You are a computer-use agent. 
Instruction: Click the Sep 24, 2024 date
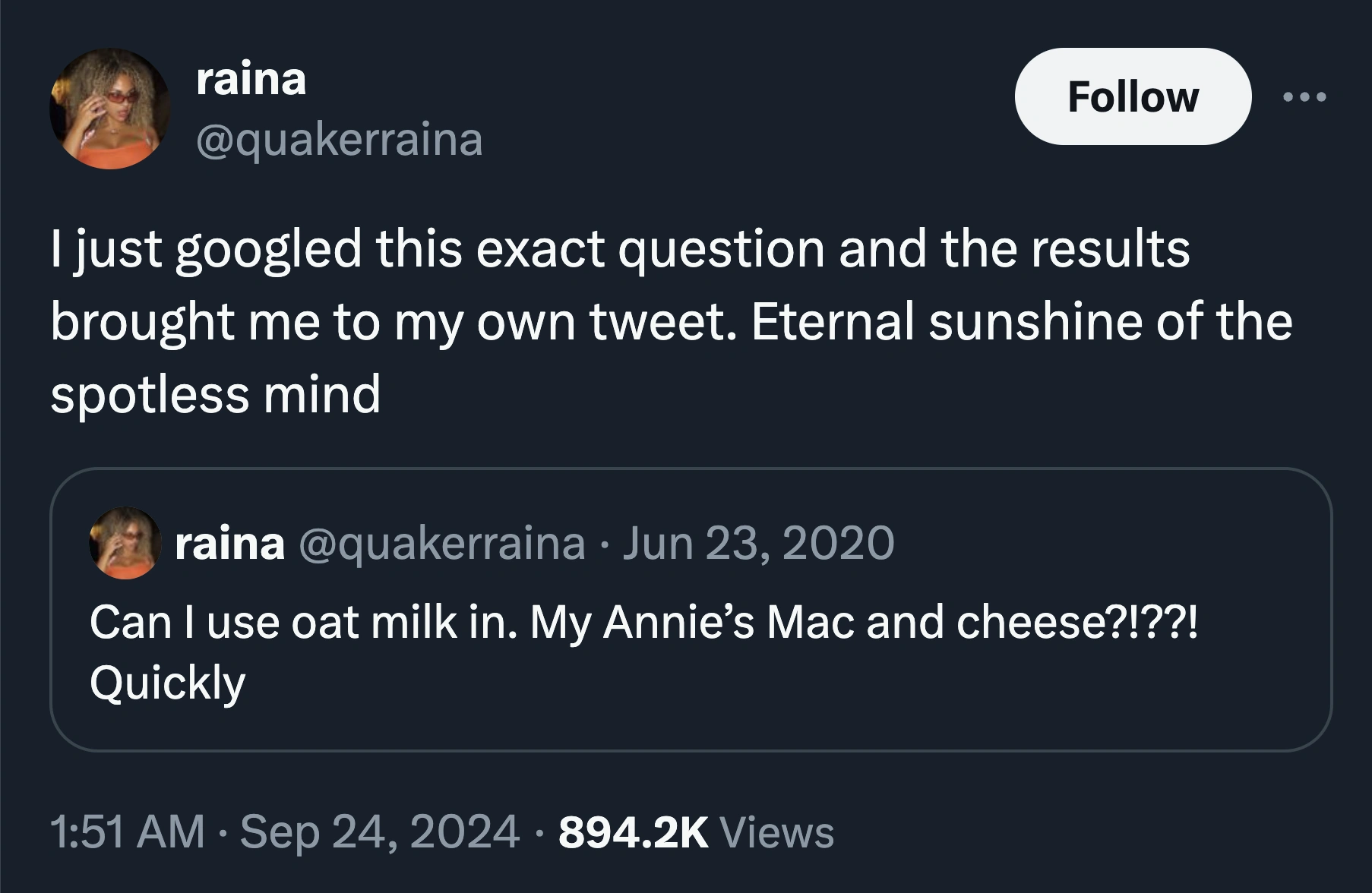coord(380,831)
